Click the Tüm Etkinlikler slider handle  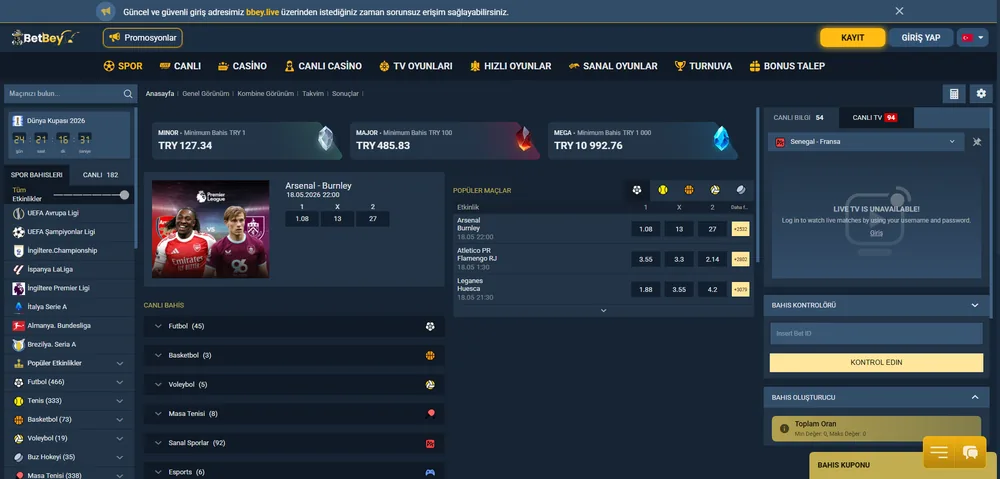tap(124, 195)
